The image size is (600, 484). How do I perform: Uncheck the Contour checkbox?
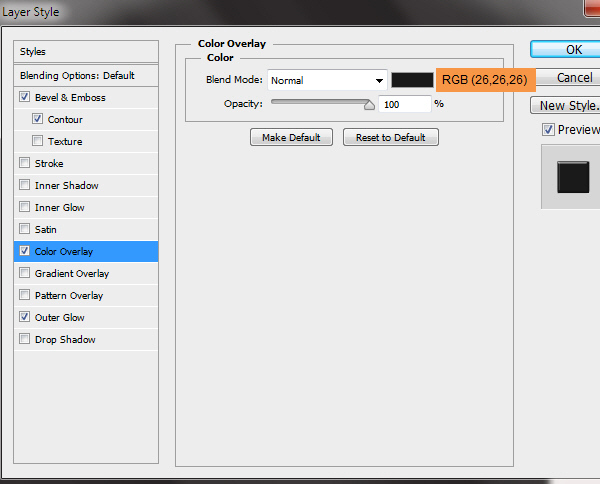coord(38,120)
